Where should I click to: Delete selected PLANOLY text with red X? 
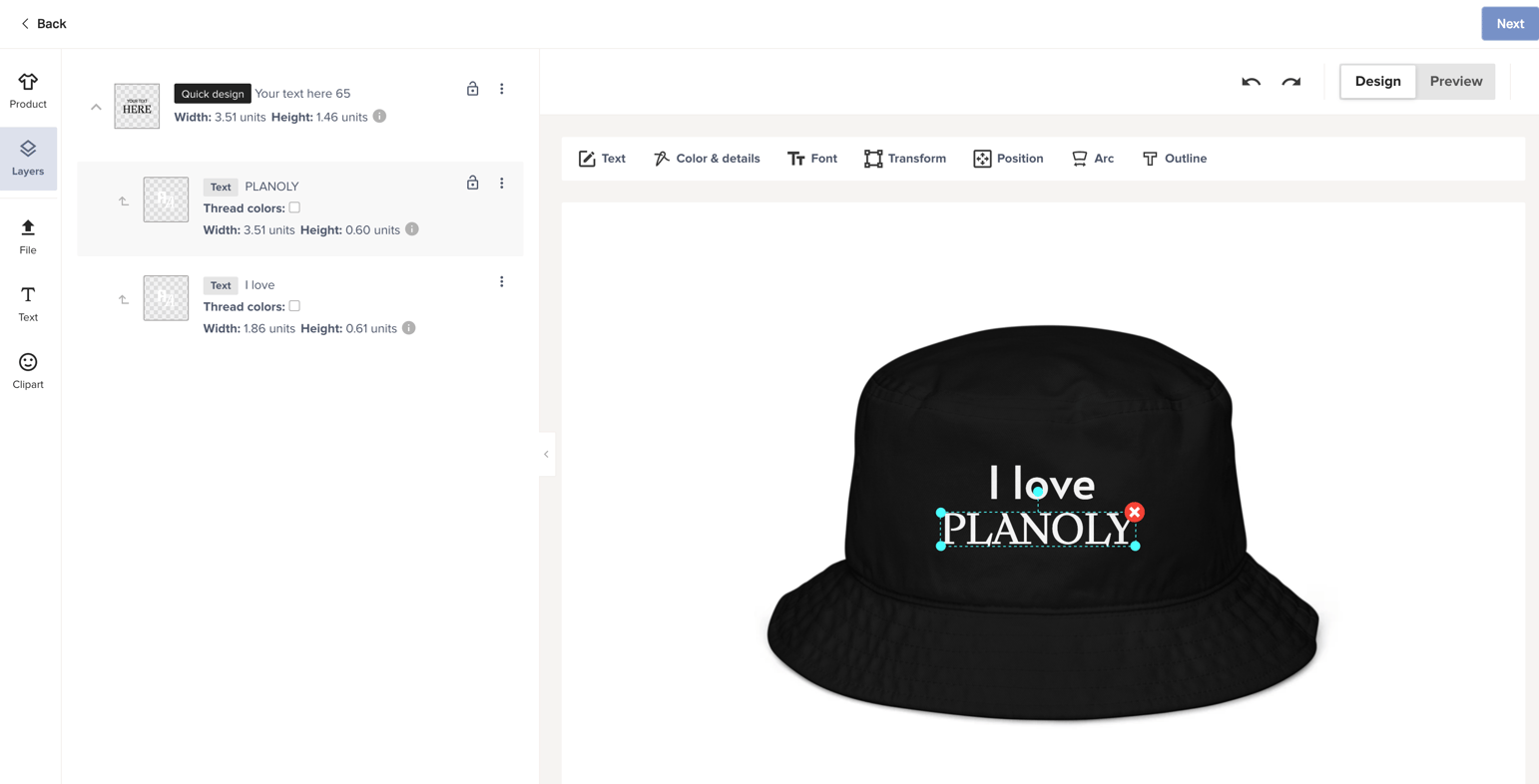[x=1135, y=512]
